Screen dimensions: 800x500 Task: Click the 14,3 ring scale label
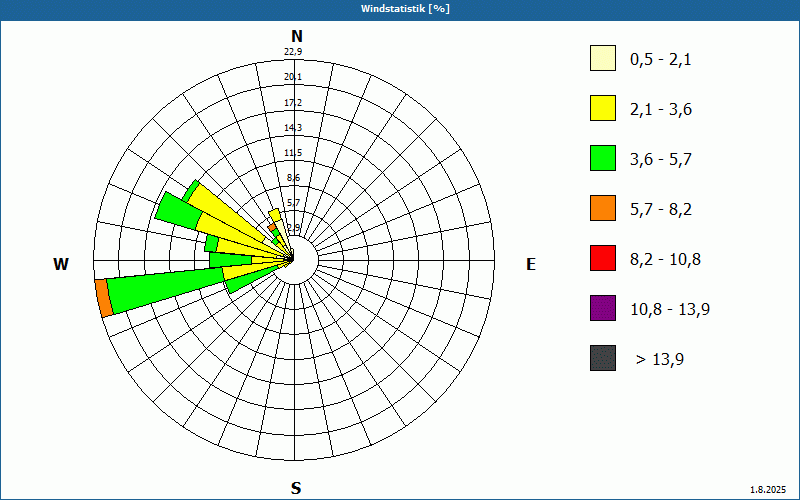[293, 128]
